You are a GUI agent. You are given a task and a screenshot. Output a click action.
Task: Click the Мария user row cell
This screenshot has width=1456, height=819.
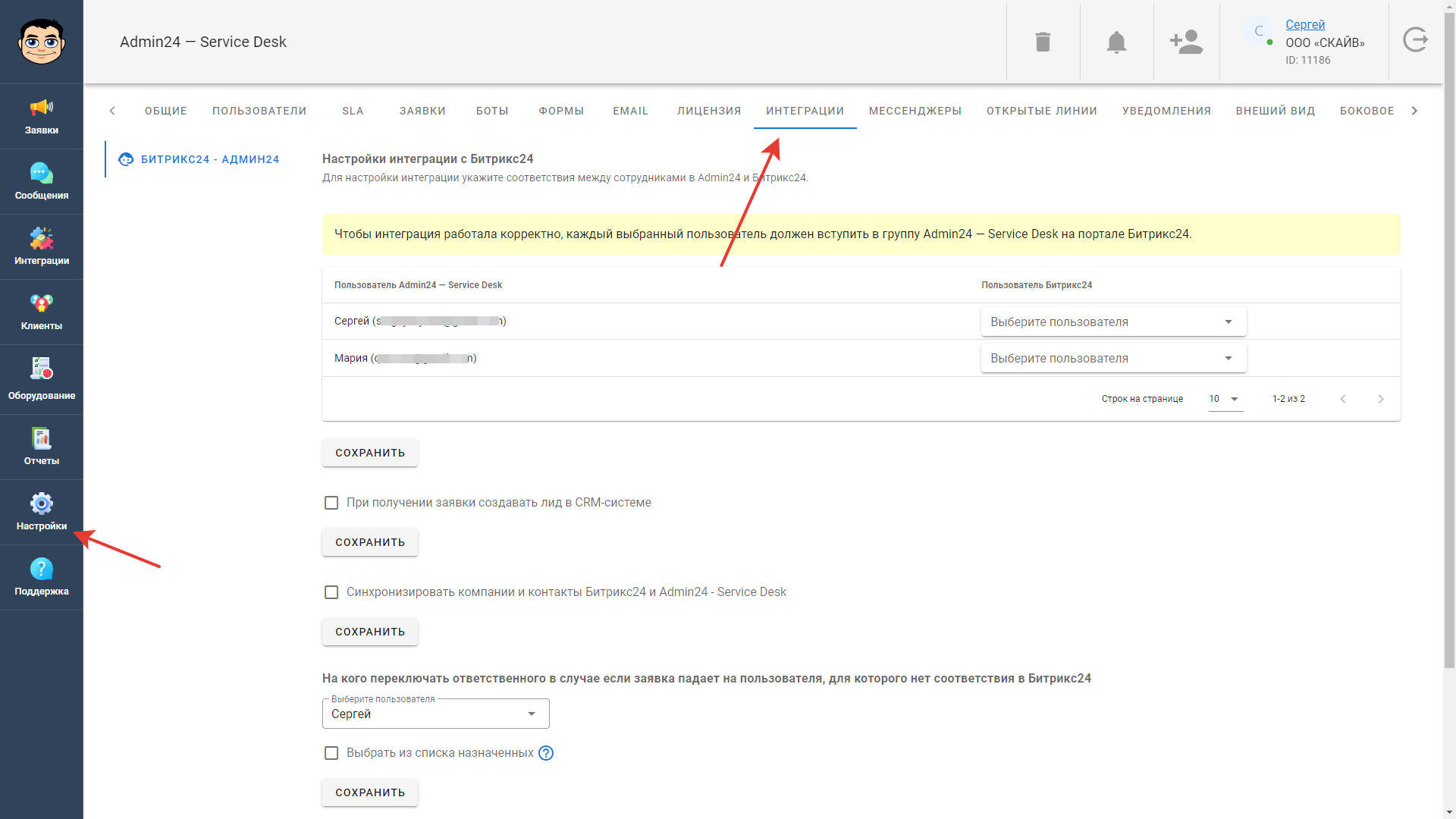pyautogui.click(x=405, y=359)
